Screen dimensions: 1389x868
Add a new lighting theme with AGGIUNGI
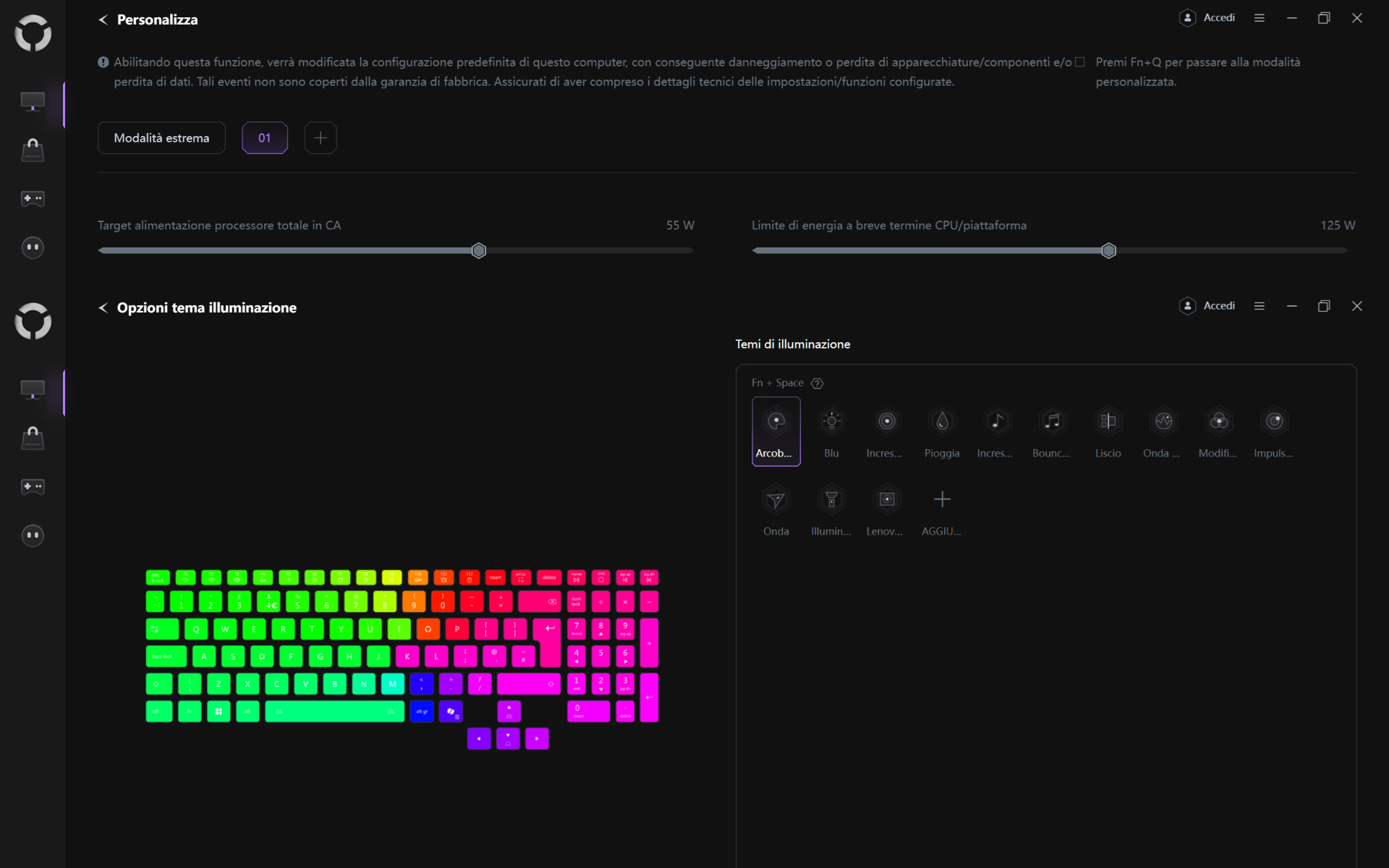(941, 509)
